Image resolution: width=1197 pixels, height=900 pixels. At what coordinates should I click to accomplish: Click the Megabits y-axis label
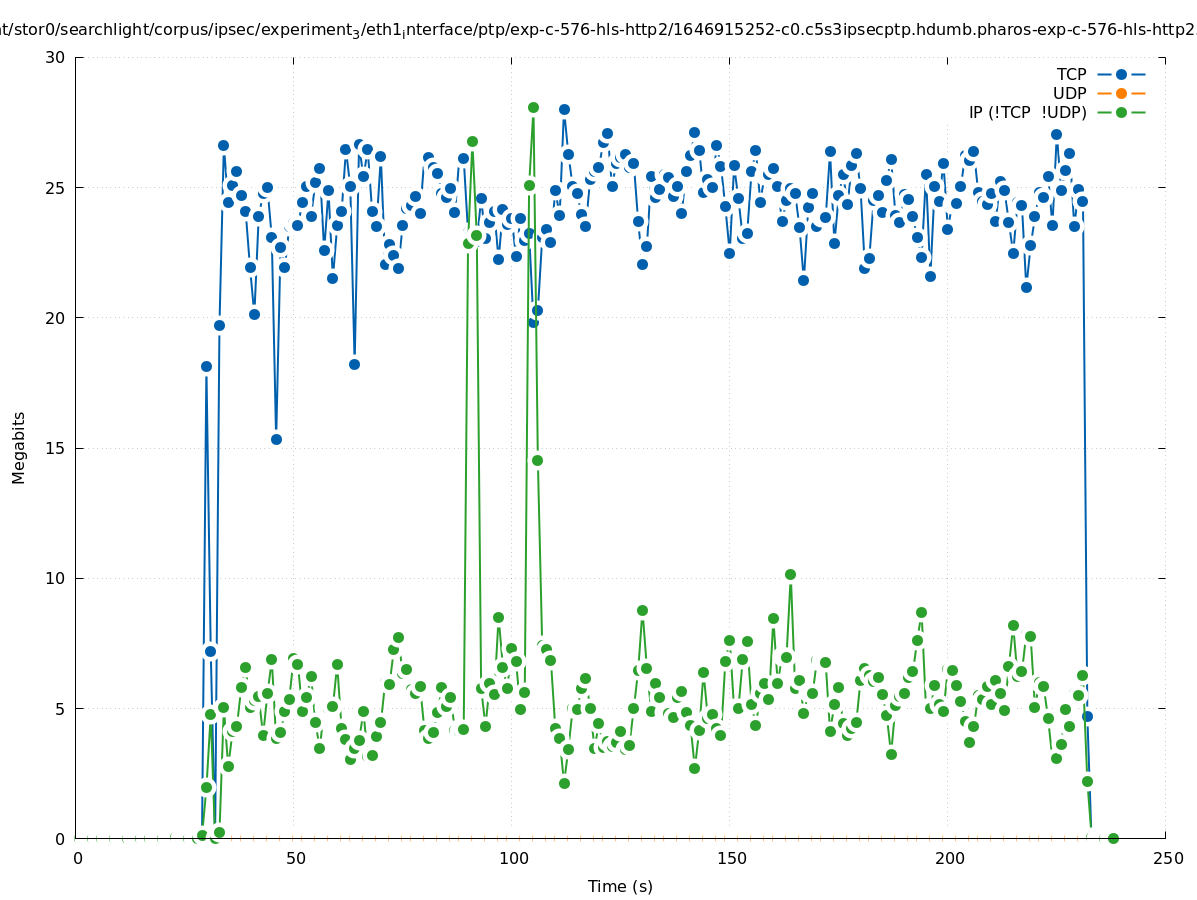[x=19, y=447]
